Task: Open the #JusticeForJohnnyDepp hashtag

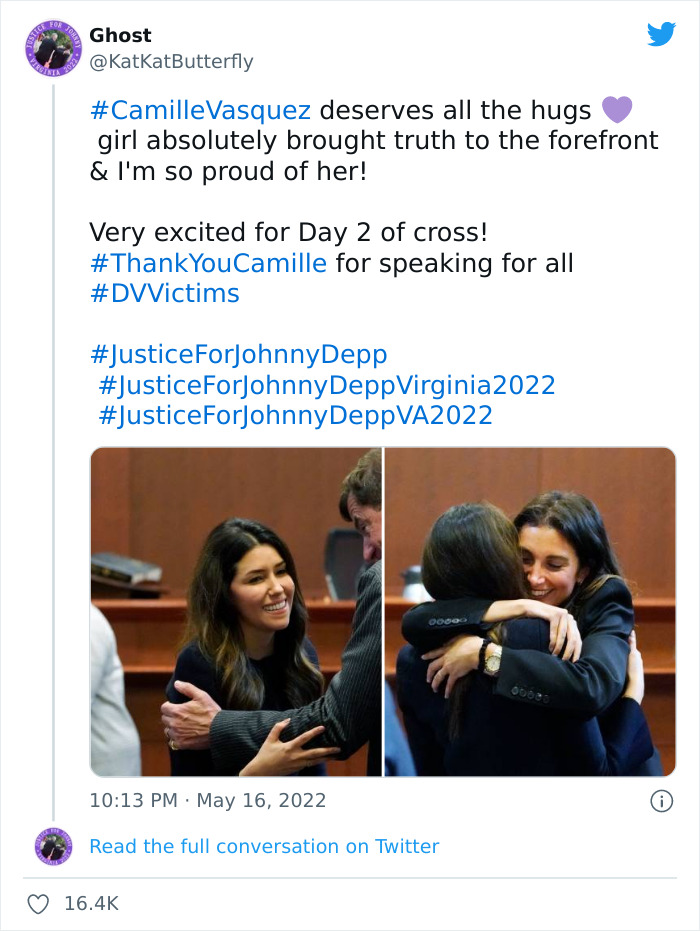Action: point(238,354)
